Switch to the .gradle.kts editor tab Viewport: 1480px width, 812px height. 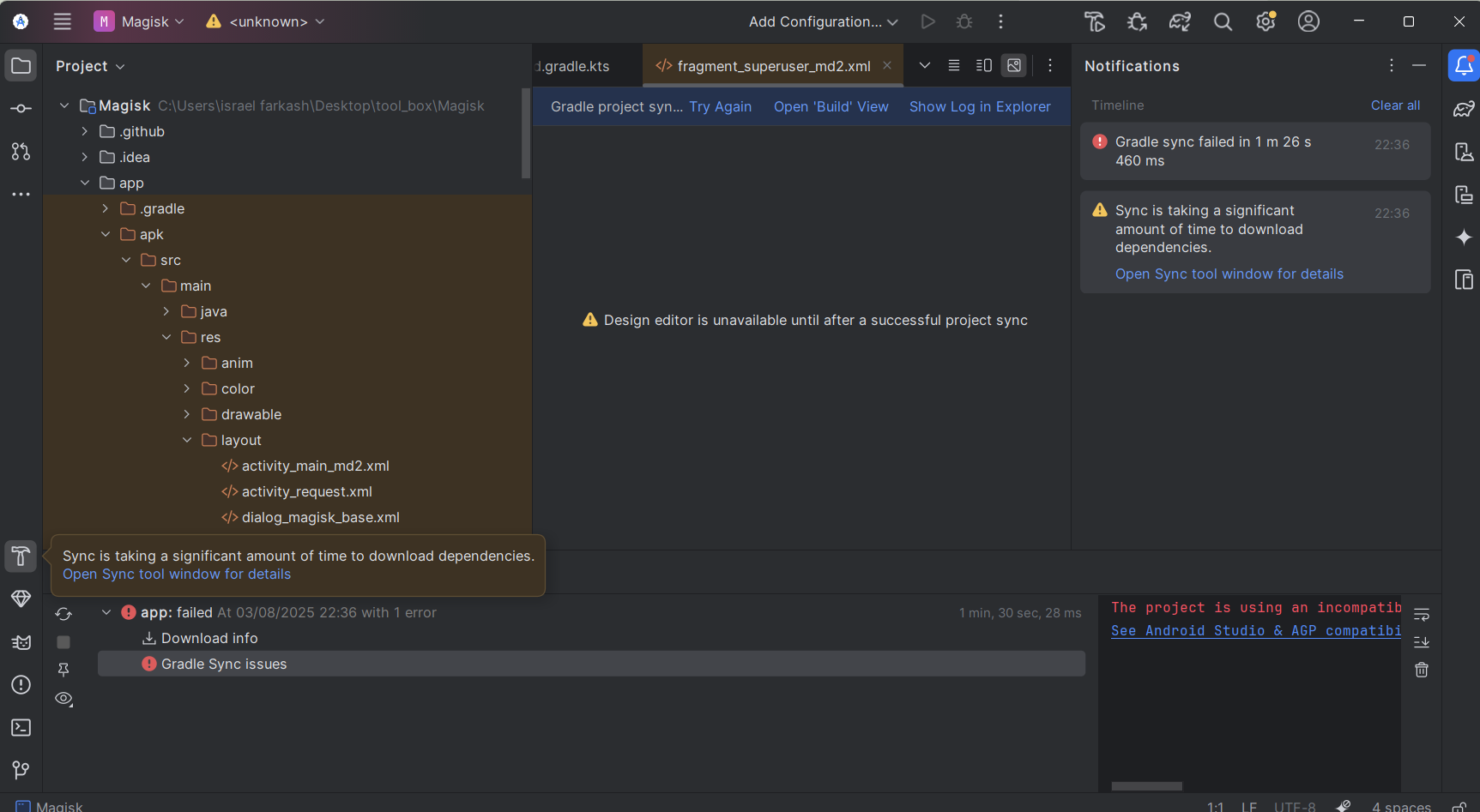(573, 66)
